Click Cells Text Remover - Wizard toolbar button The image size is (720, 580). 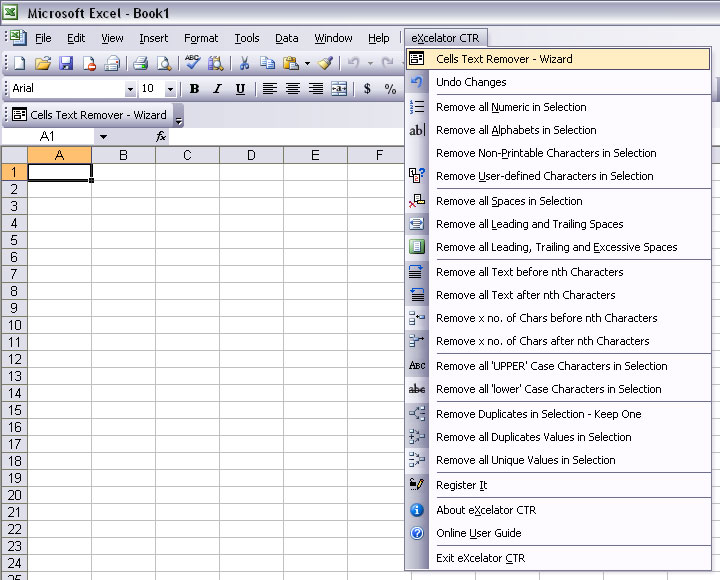(90, 115)
